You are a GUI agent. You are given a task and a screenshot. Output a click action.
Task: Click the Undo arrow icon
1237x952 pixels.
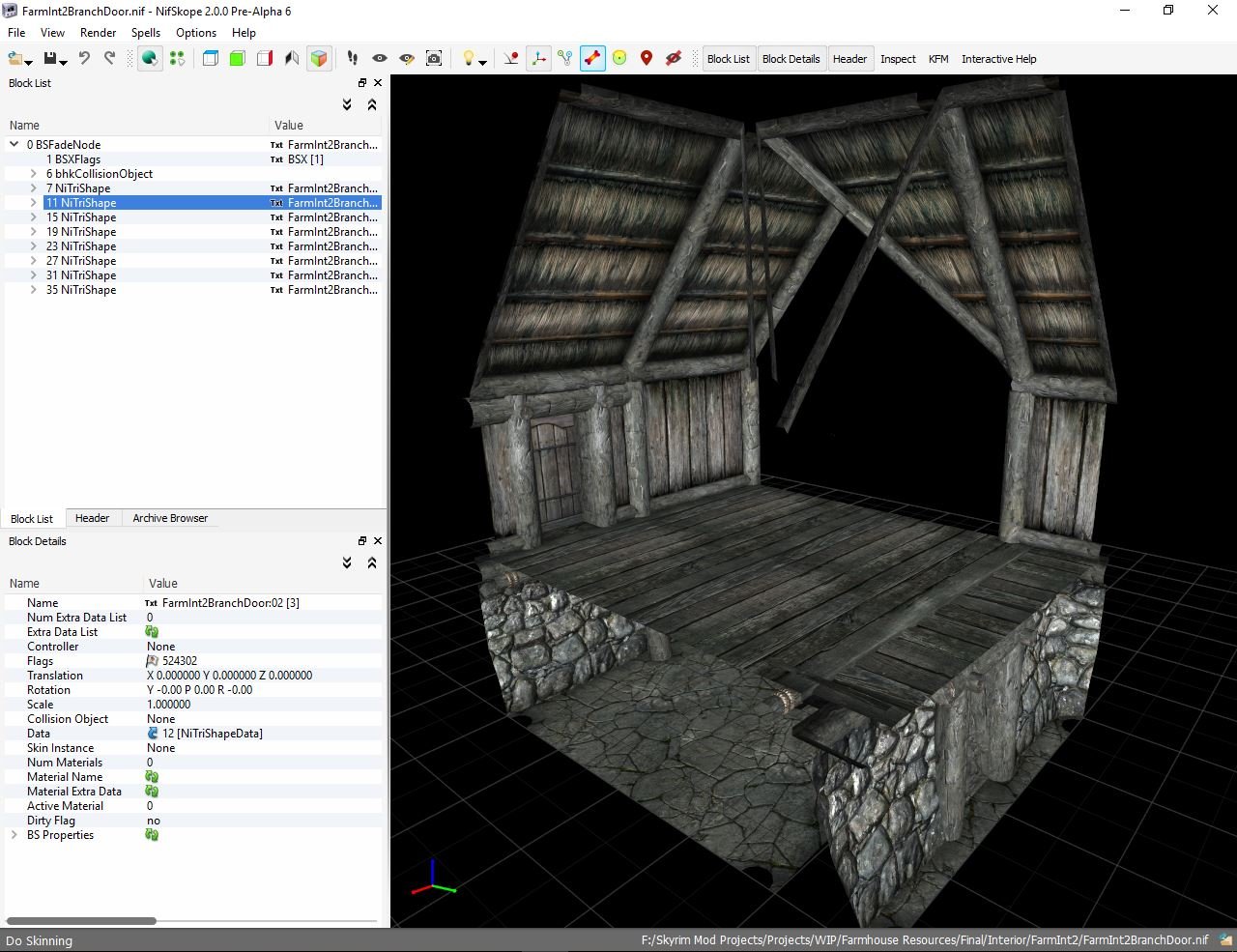point(84,59)
